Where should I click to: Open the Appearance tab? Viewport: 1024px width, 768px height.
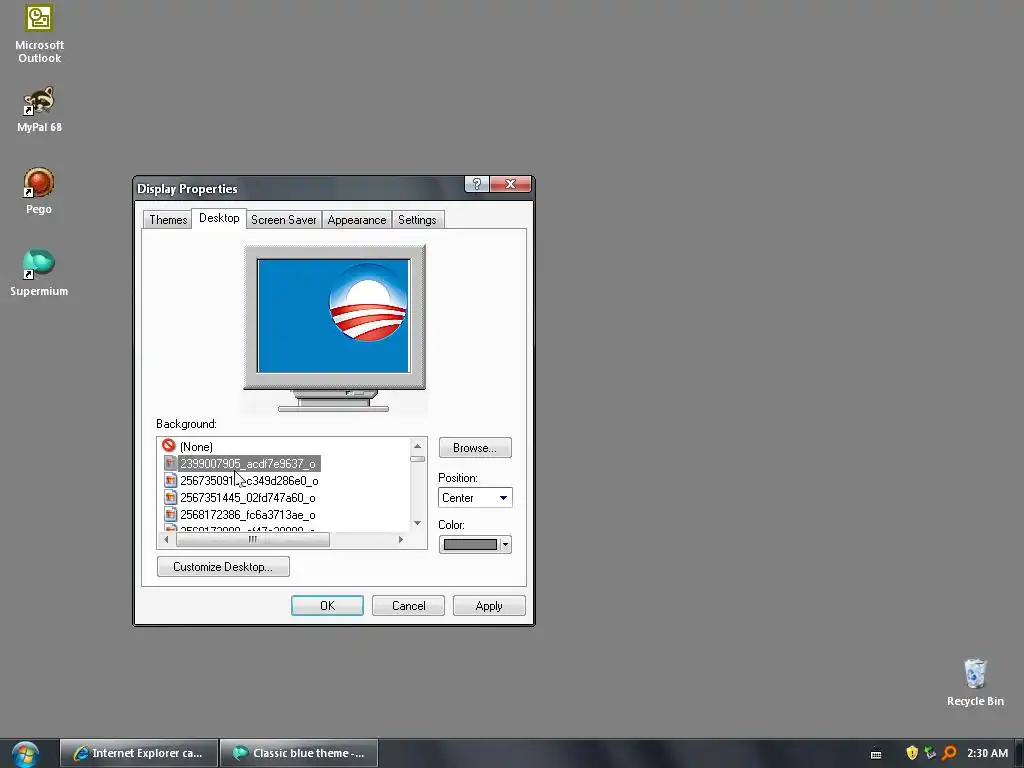click(357, 219)
